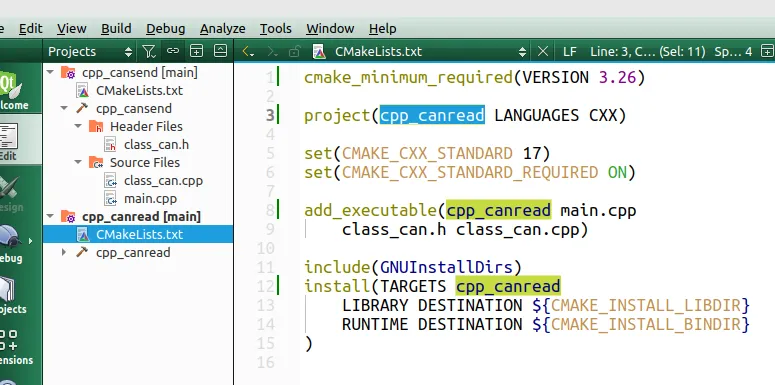Open class_can.h in the tree
Viewport: 775px width, 385px height.
click(x=156, y=145)
